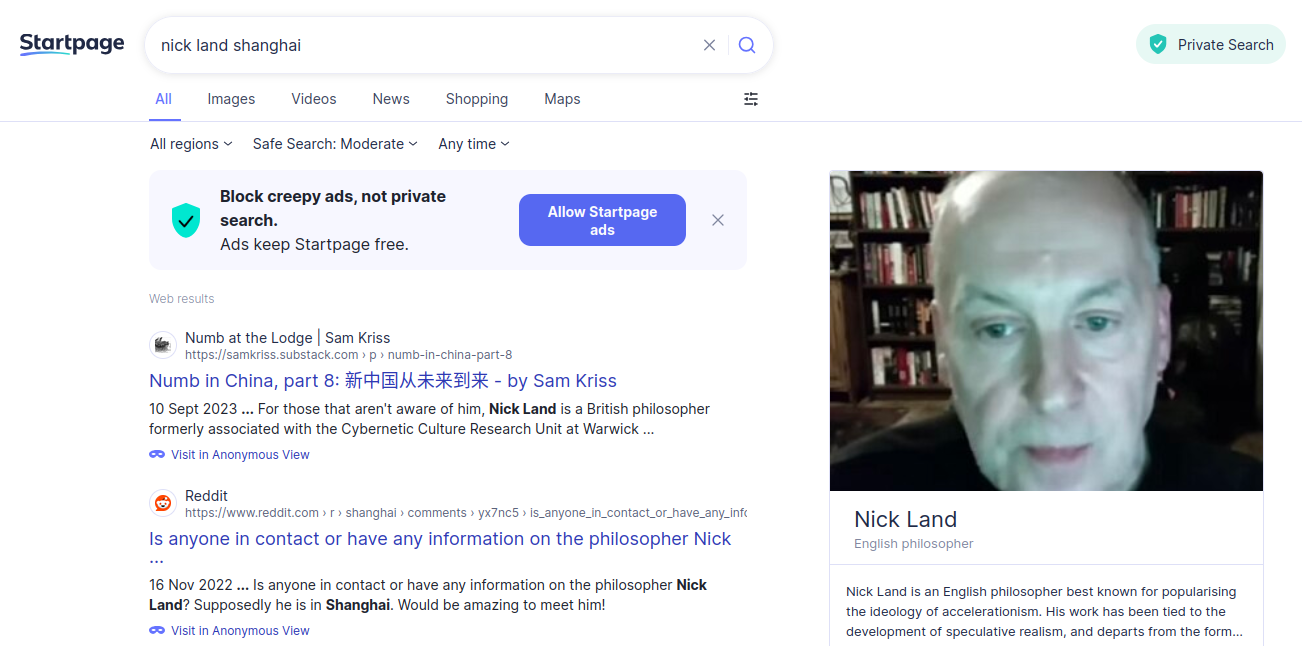Viewport: 1302px width, 646px height.
Task: Click the Reddit site name text
Action: click(206, 496)
